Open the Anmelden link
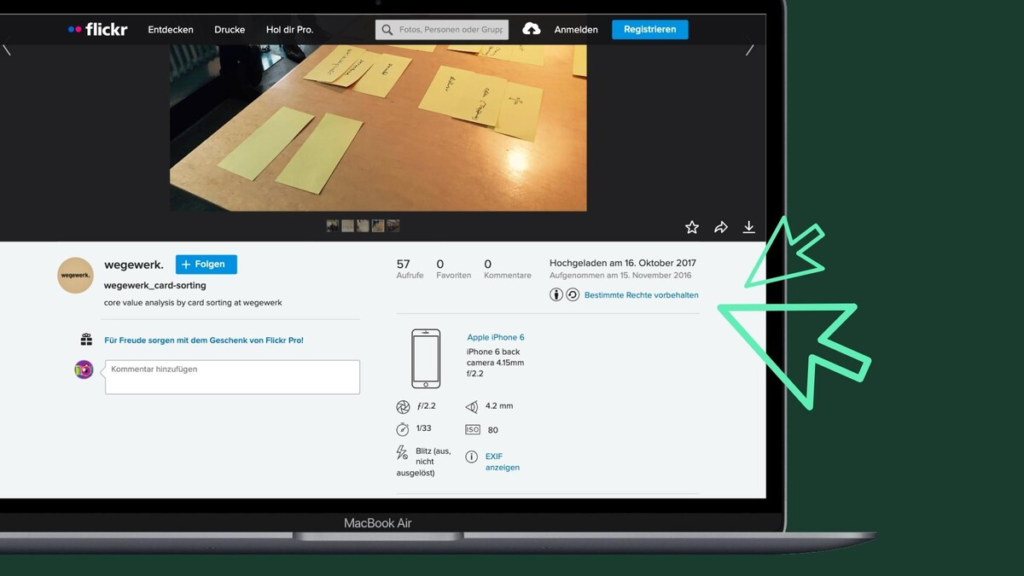The width and height of the screenshot is (1024, 576). pos(576,29)
